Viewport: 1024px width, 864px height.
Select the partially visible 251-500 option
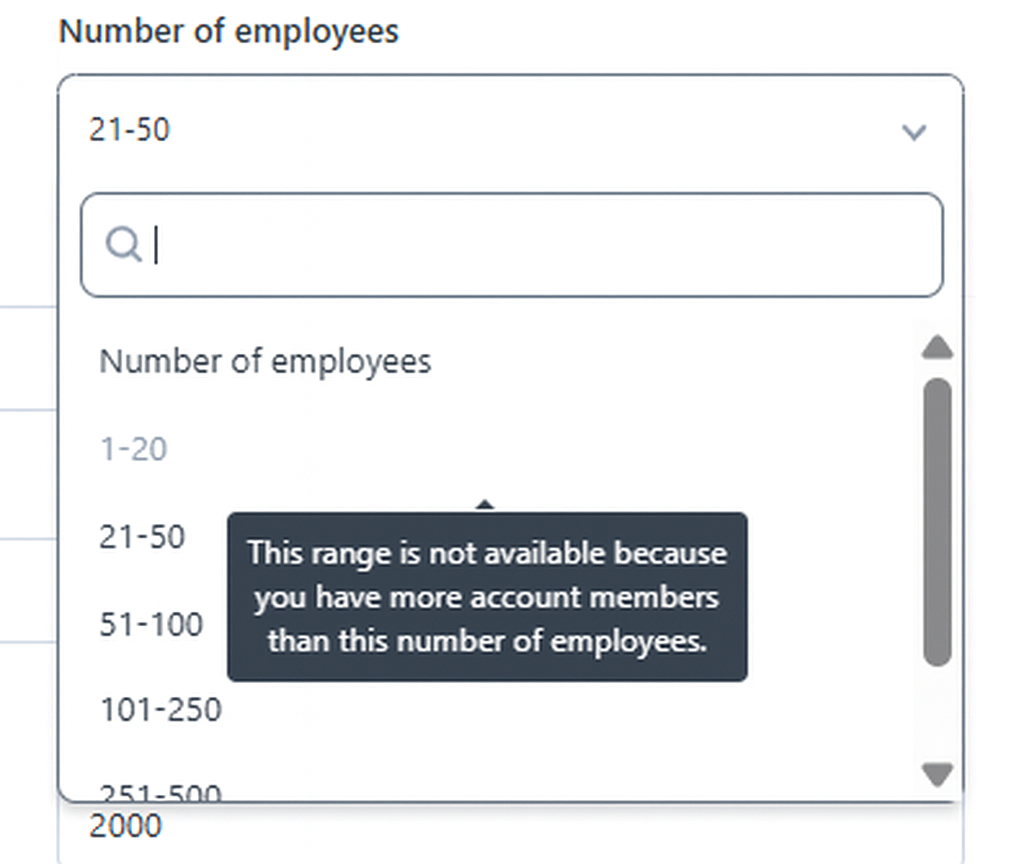pyautogui.click(x=160, y=792)
